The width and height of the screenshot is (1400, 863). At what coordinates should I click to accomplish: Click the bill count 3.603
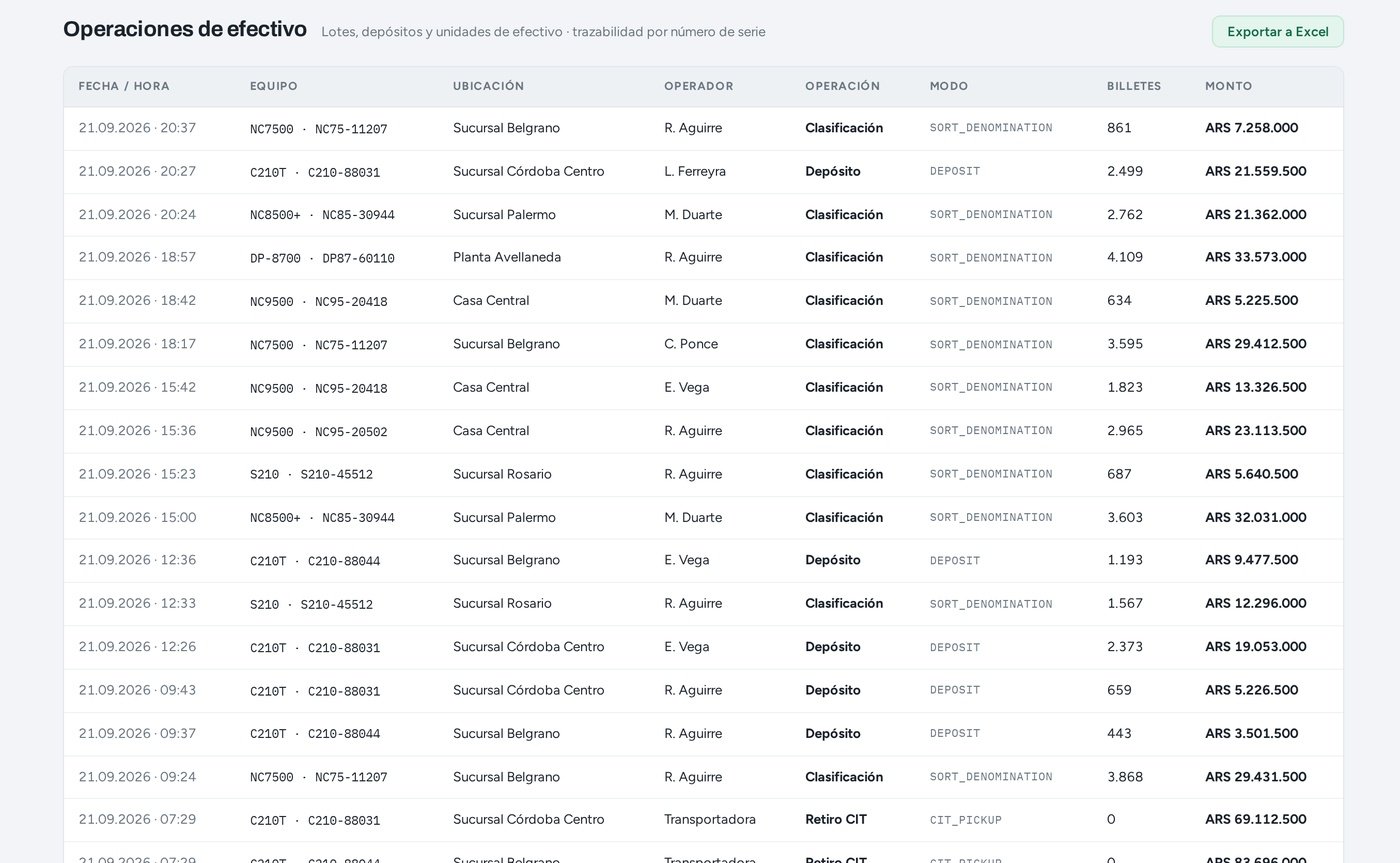(x=1125, y=517)
